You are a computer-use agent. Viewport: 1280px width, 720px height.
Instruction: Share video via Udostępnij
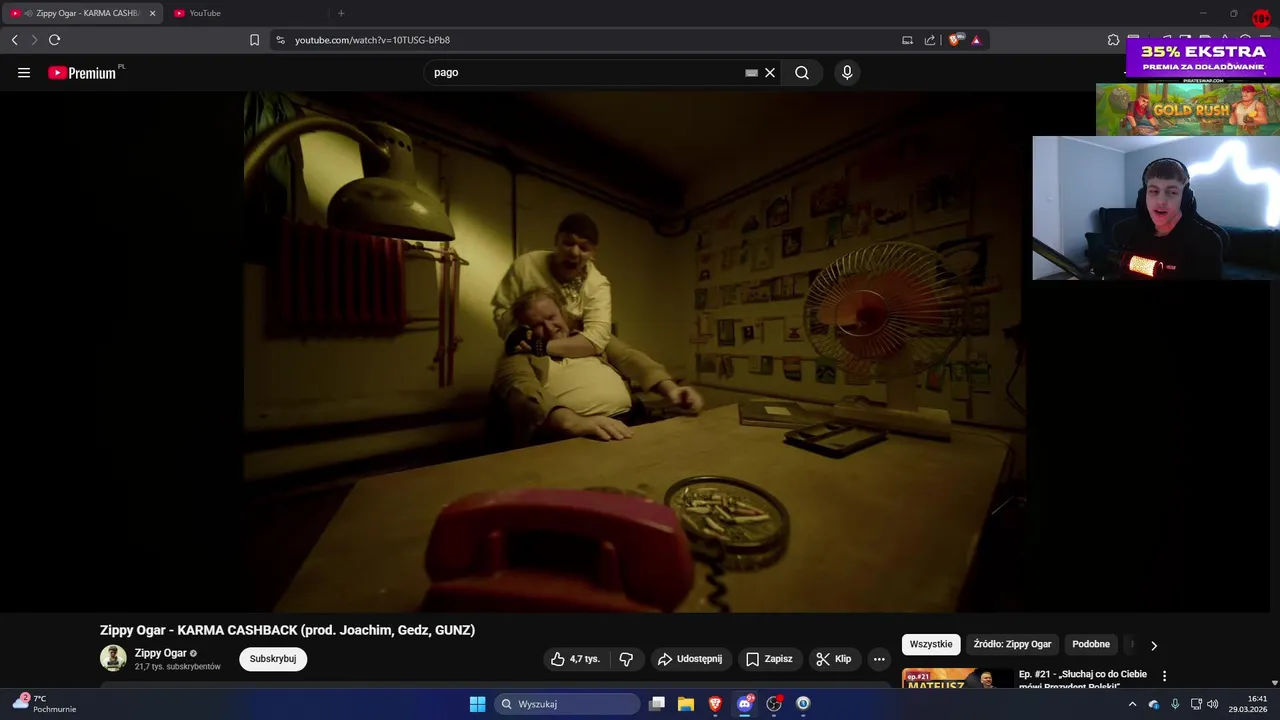tap(690, 659)
